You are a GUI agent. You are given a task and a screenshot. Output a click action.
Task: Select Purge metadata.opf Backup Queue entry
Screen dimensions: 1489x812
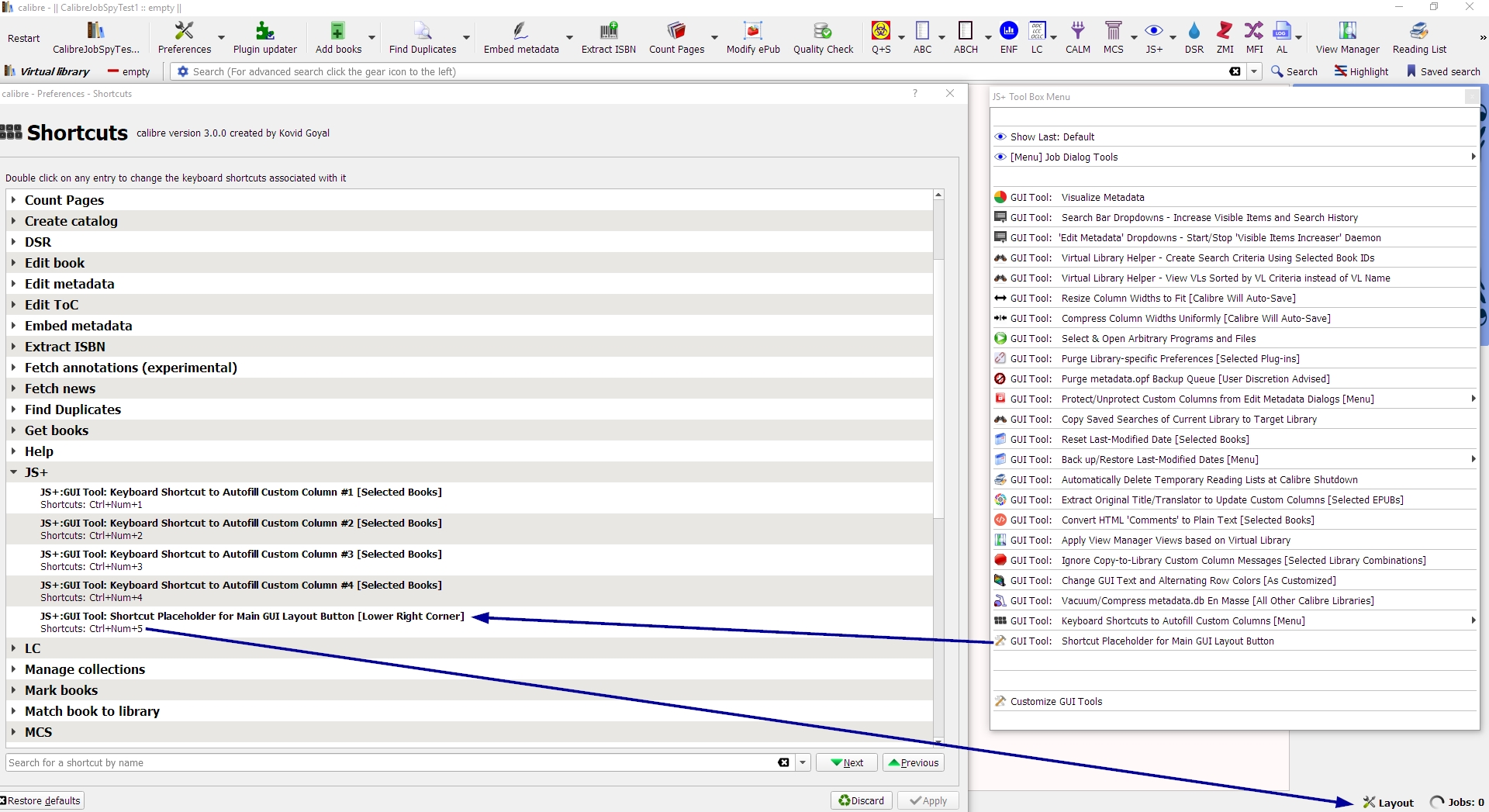click(1235, 378)
